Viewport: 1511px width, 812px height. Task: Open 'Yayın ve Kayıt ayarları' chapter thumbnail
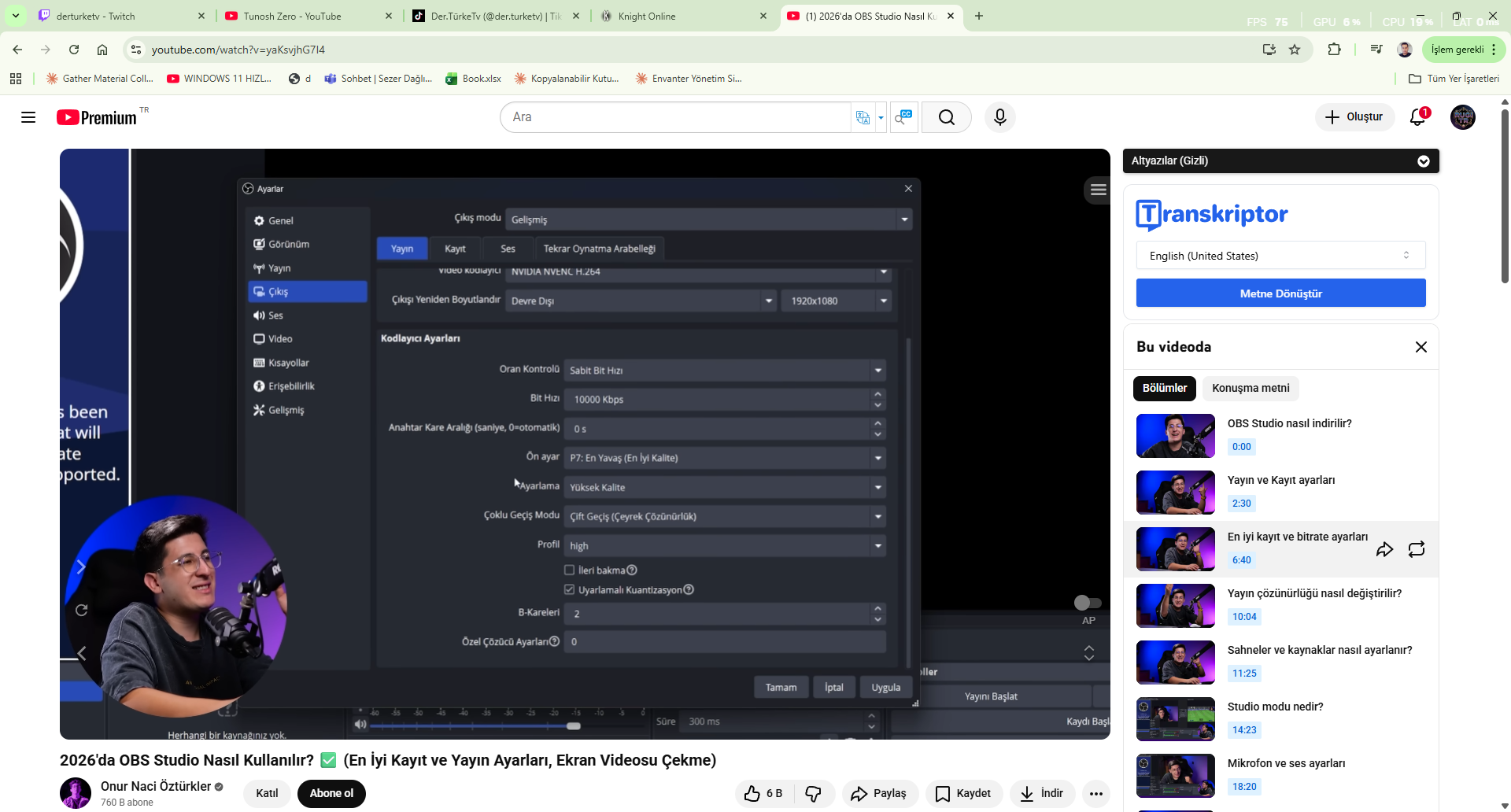[x=1176, y=493]
